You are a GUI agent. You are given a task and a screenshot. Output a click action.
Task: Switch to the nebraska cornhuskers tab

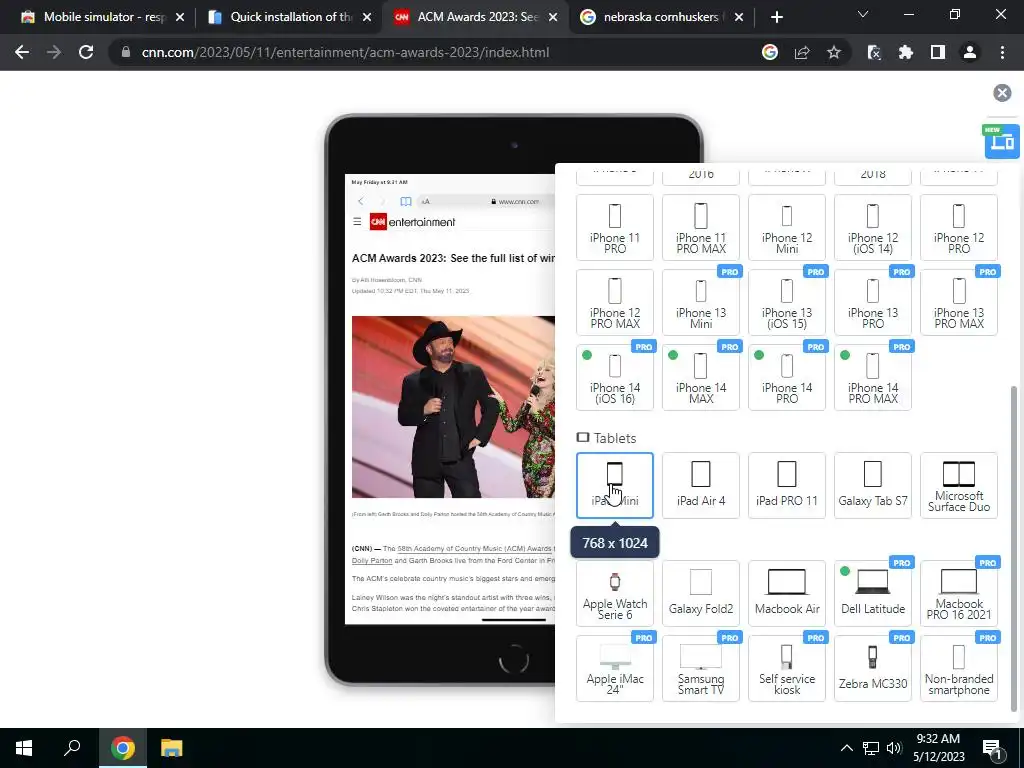[663, 17]
